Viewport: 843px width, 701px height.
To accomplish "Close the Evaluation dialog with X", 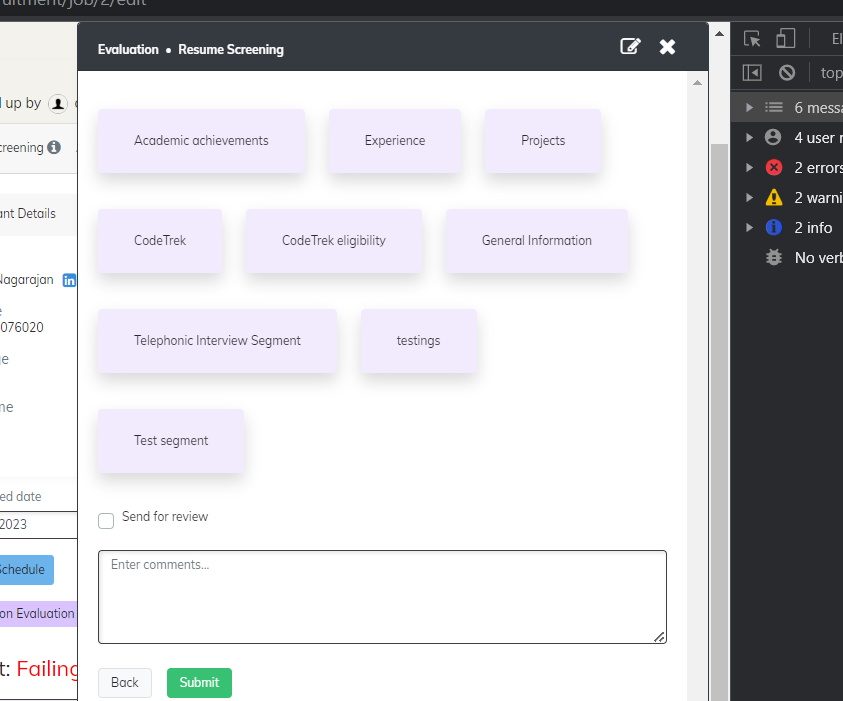I will [667, 47].
